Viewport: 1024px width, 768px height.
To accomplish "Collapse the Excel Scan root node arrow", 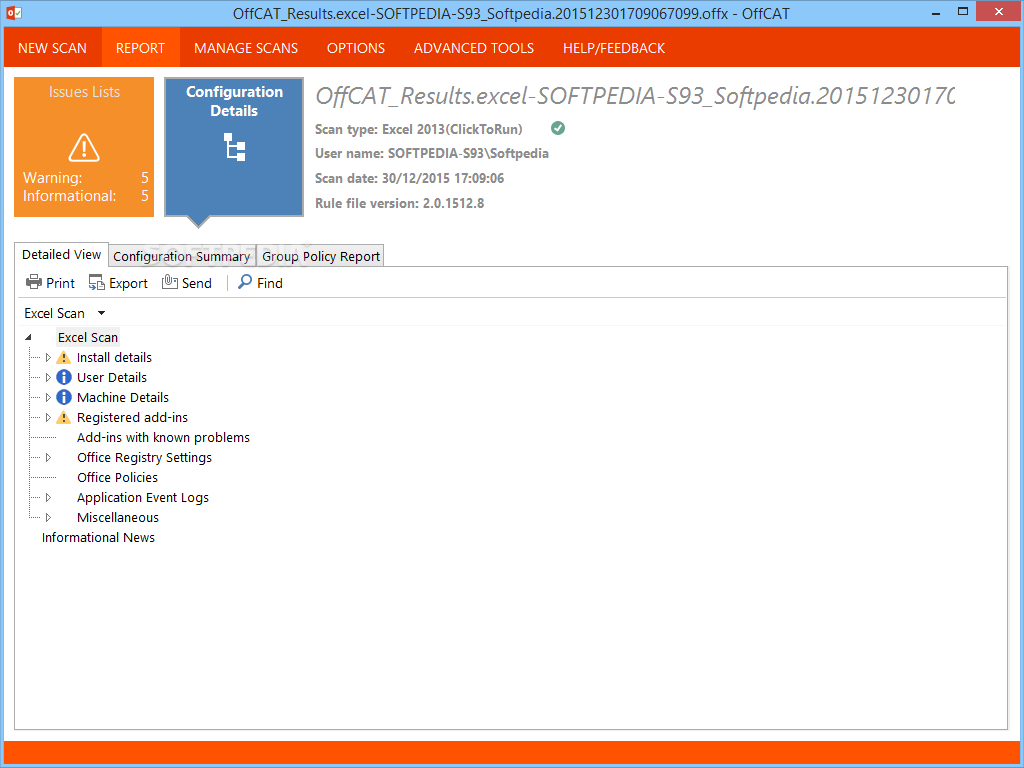I will pyautogui.click(x=28, y=338).
